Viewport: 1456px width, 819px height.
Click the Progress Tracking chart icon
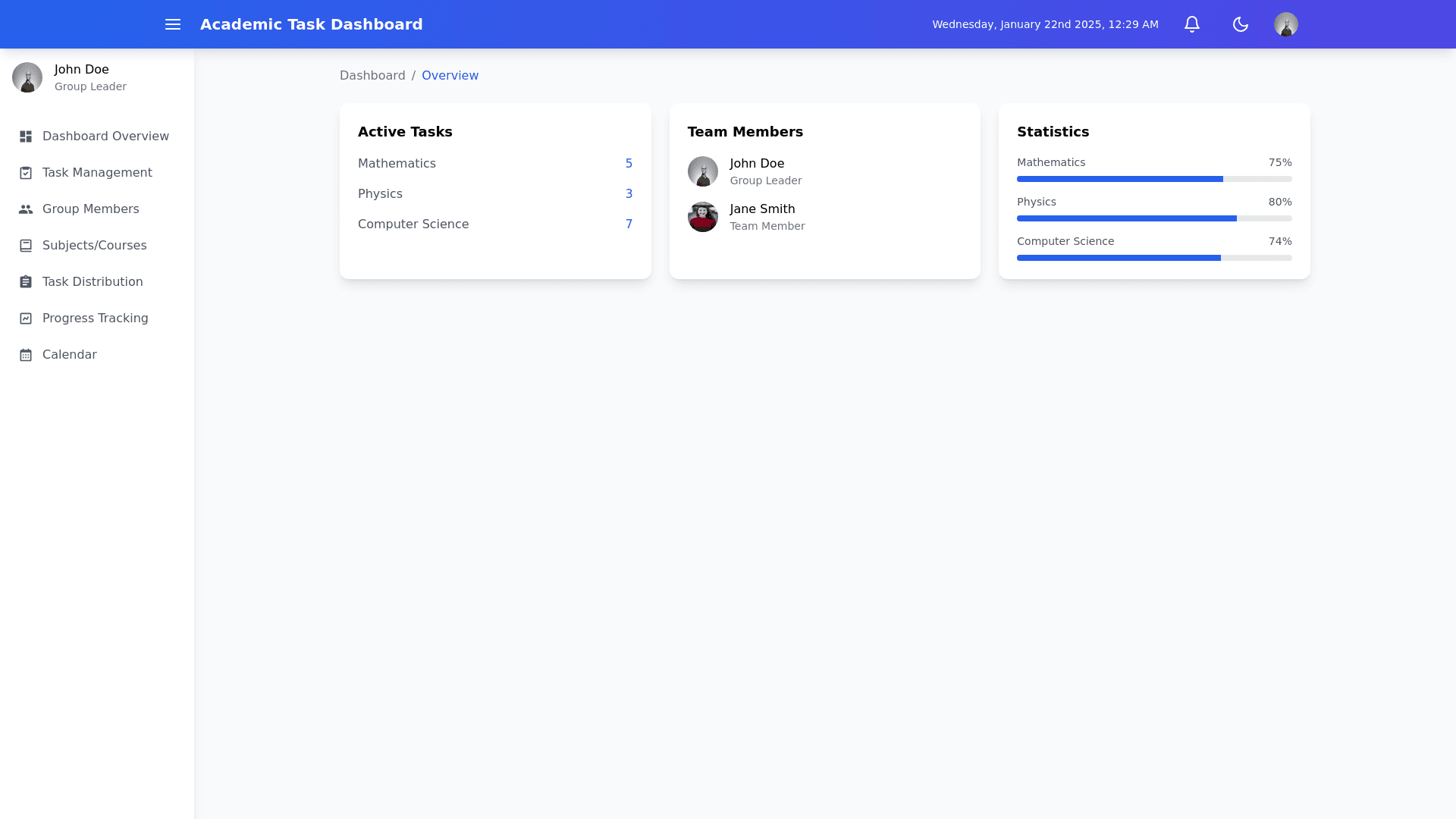[x=26, y=318]
